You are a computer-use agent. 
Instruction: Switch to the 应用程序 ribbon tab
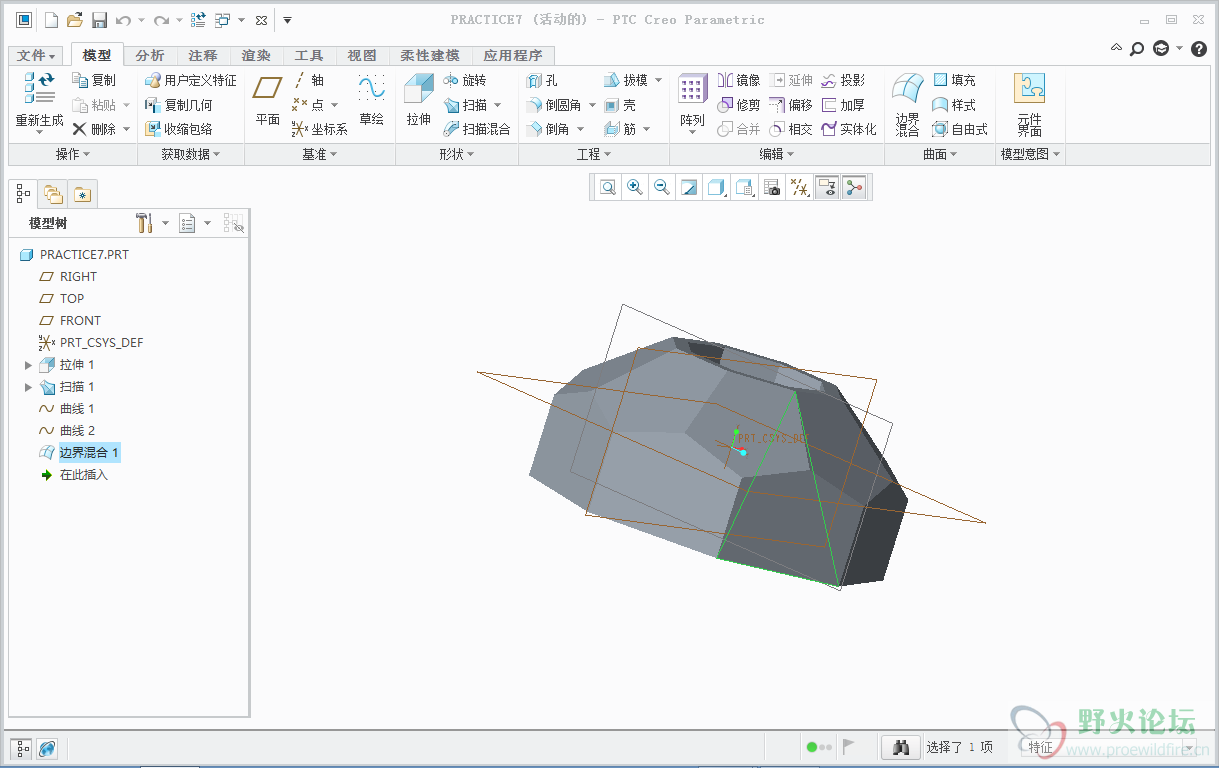[x=513, y=56]
